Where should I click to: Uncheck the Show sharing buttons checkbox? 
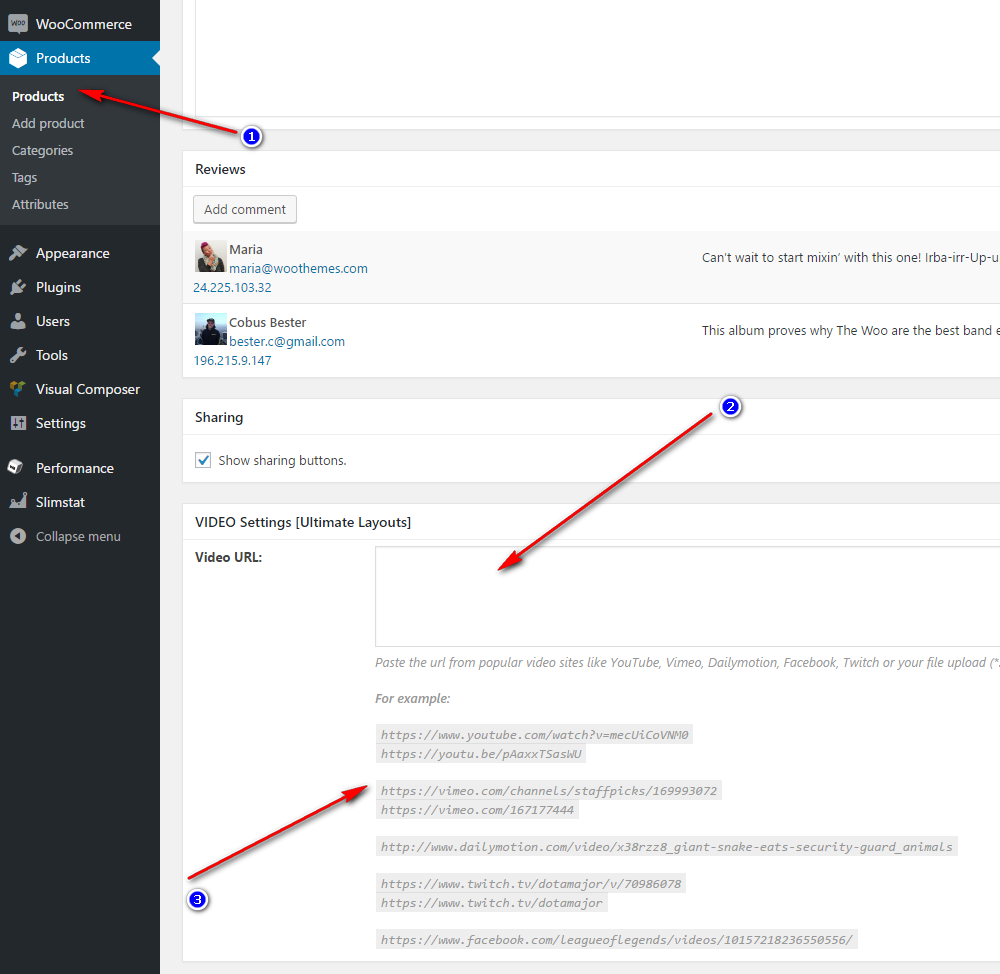pos(203,460)
